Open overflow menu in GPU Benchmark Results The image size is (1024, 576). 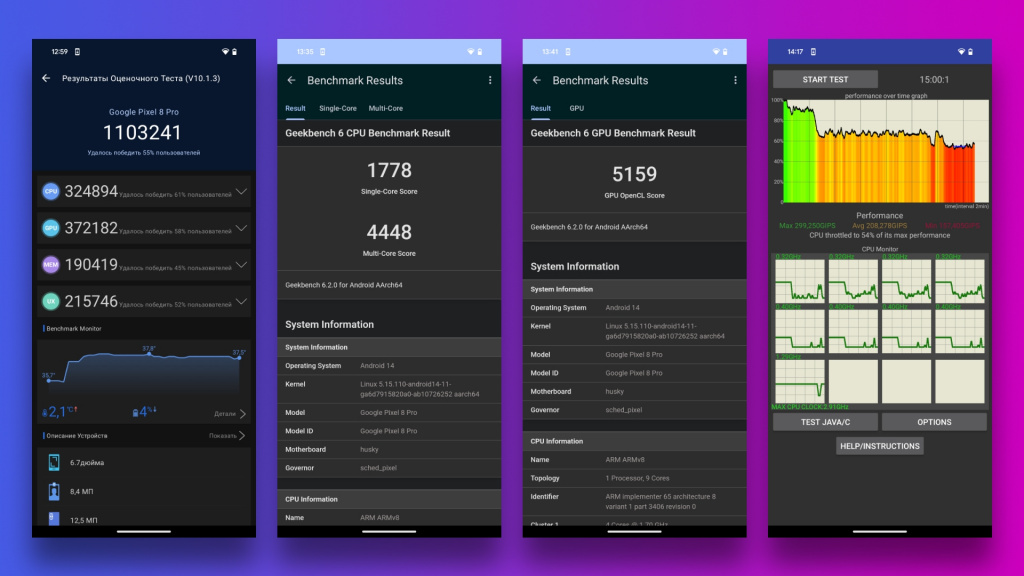[x=735, y=80]
